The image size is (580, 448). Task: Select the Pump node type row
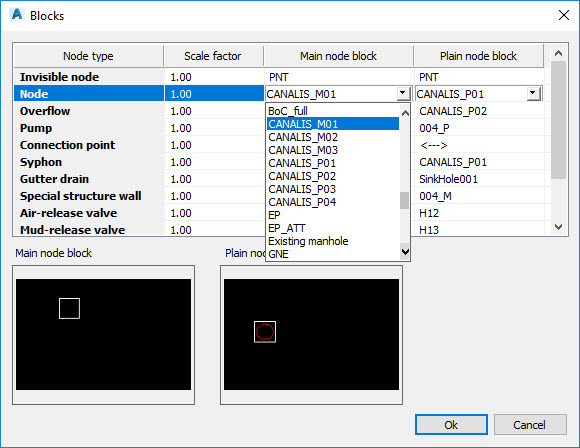pos(89,128)
